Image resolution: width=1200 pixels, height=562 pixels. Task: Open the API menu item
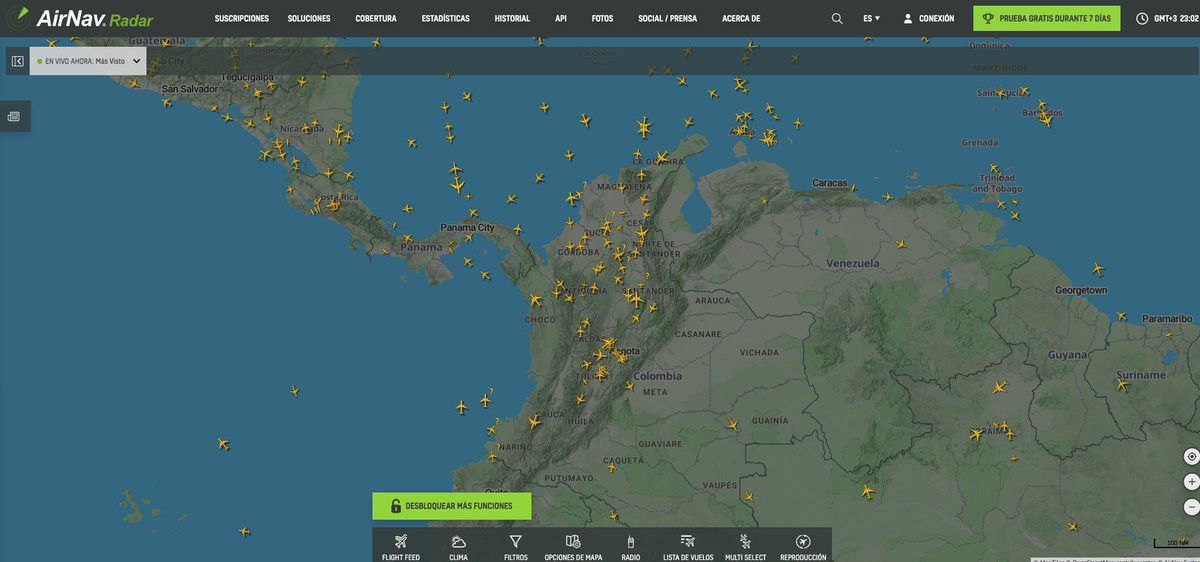561,18
